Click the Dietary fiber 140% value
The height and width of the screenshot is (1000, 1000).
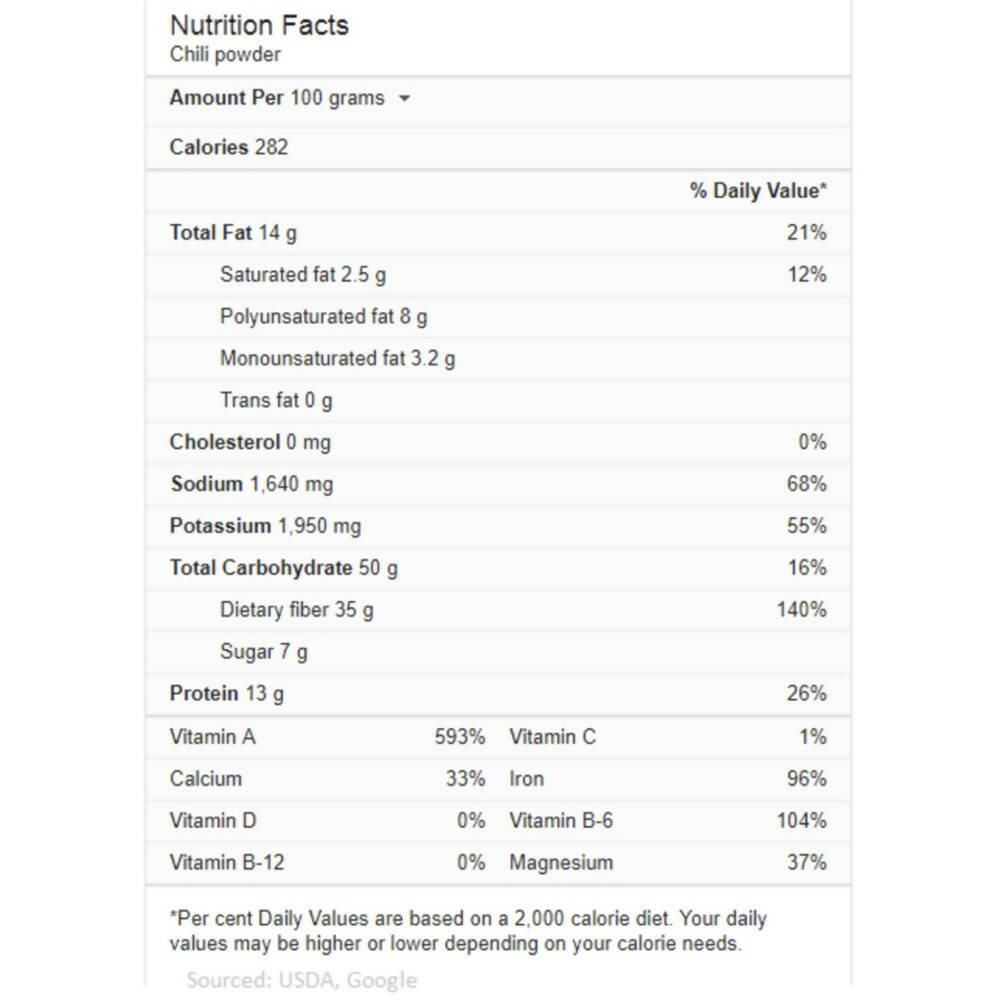[801, 610]
